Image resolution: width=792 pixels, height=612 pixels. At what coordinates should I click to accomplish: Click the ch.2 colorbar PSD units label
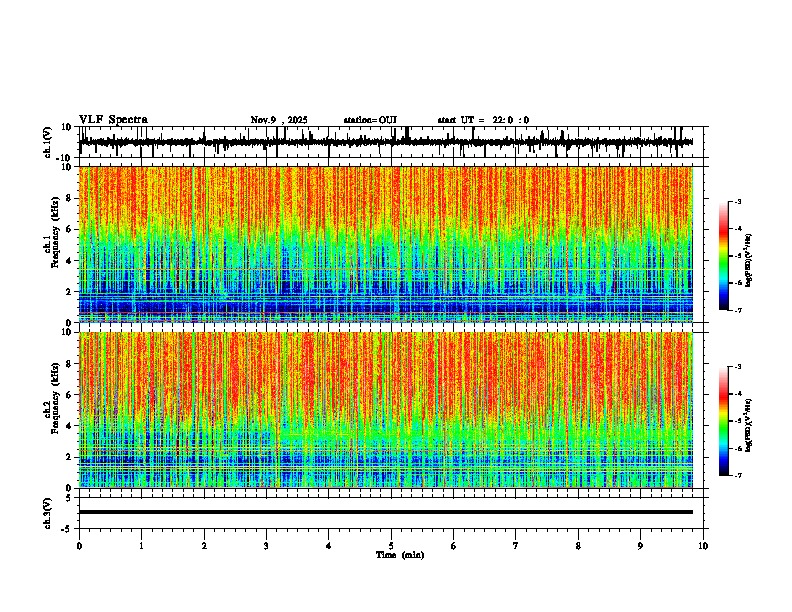point(748,426)
